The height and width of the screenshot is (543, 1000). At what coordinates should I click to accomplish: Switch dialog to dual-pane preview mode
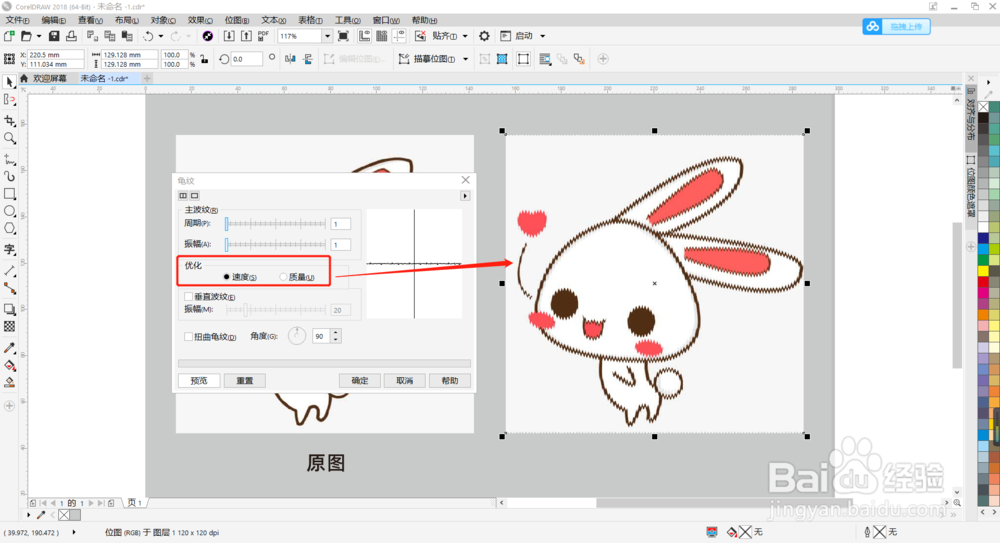pyautogui.click(x=183, y=196)
